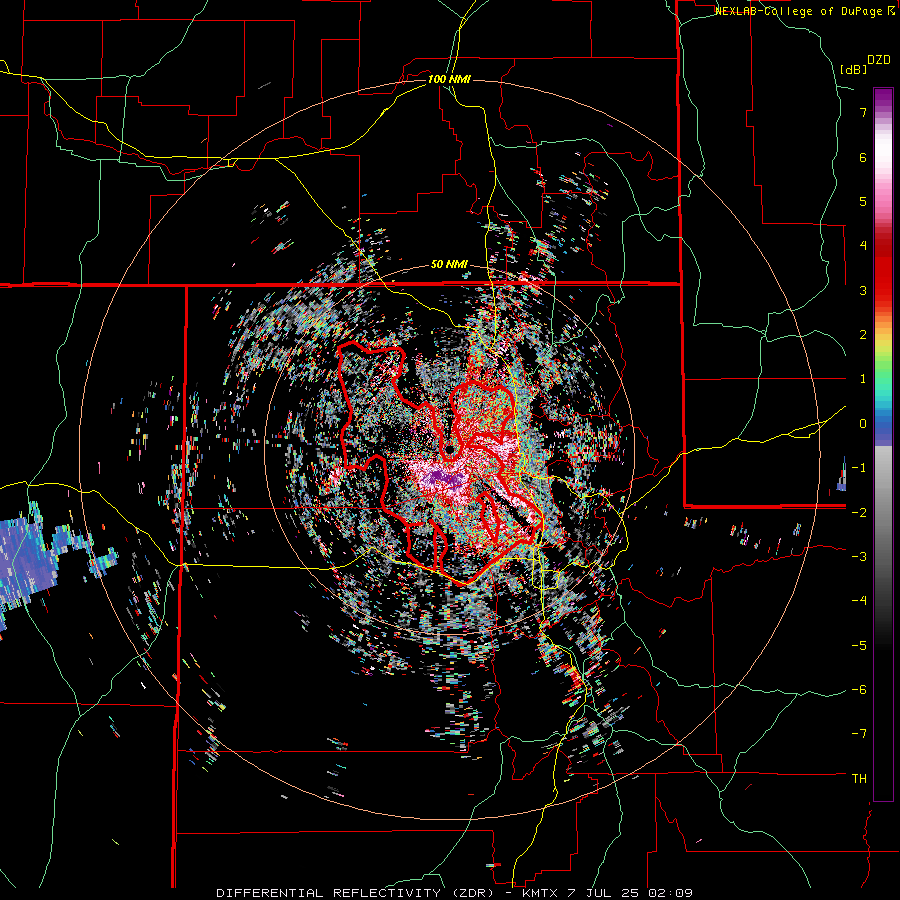Screen dimensions: 900x900
Task: Select the positive 1 dB scale label
Action: [x=863, y=379]
